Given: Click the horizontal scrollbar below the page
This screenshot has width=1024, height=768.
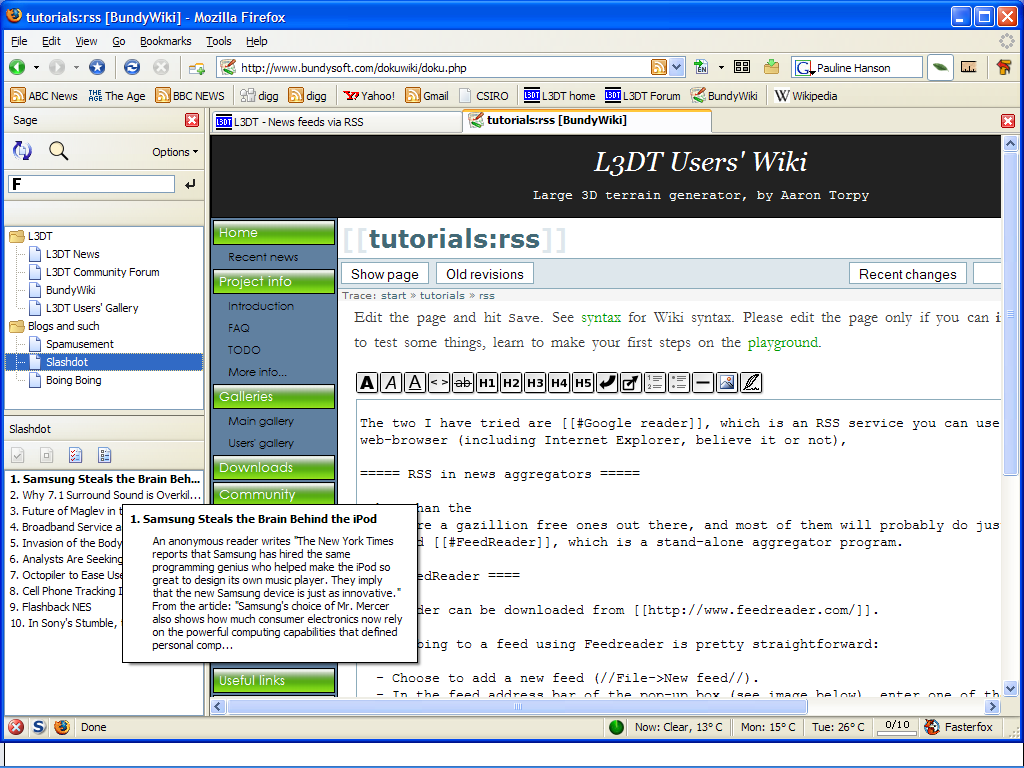Looking at the screenshot, I should (600, 706).
